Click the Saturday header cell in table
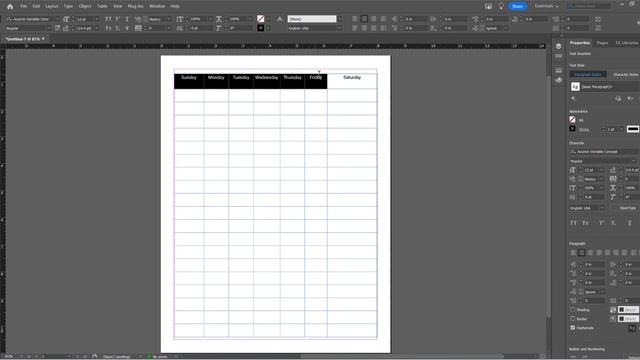Image resolution: width=640 pixels, height=360 pixels. pyautogui.click(x=352, y=81)
